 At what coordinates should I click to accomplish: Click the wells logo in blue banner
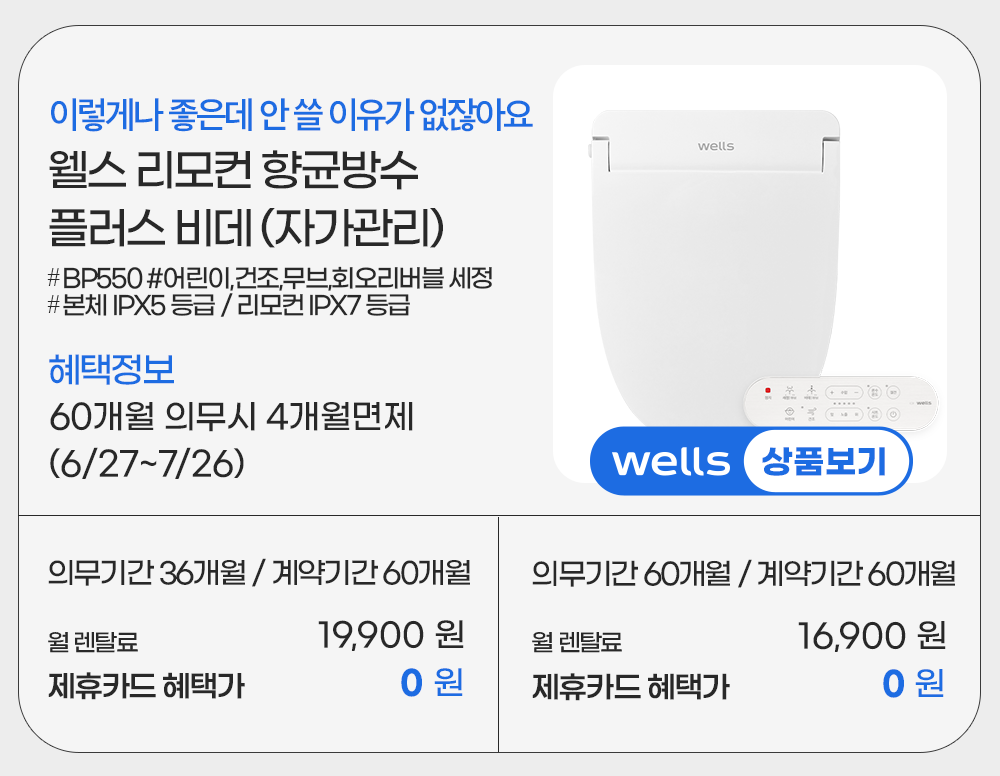[x=670, y=461]
